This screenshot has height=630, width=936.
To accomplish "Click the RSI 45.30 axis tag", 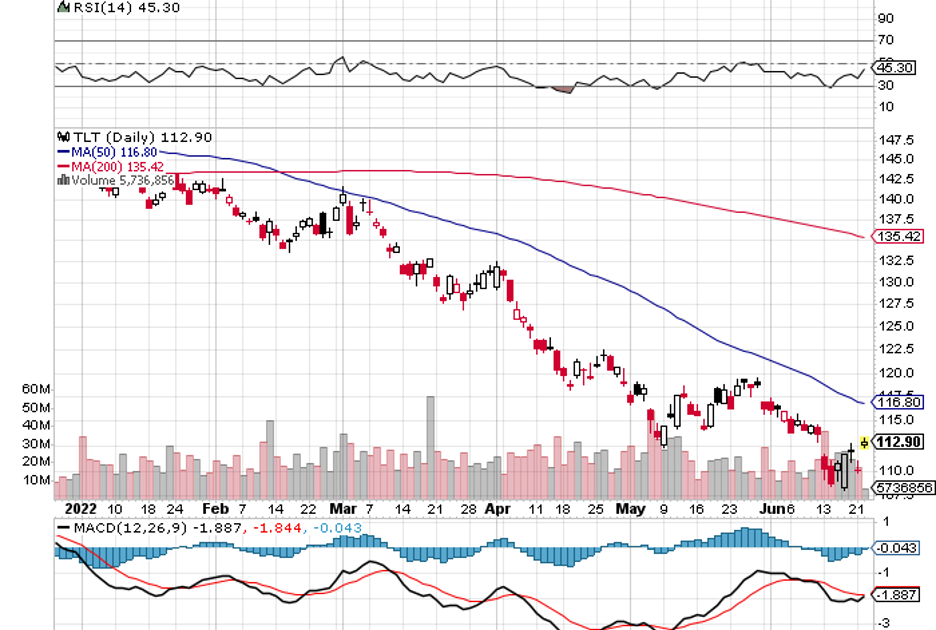I will (x=894, y=67).
